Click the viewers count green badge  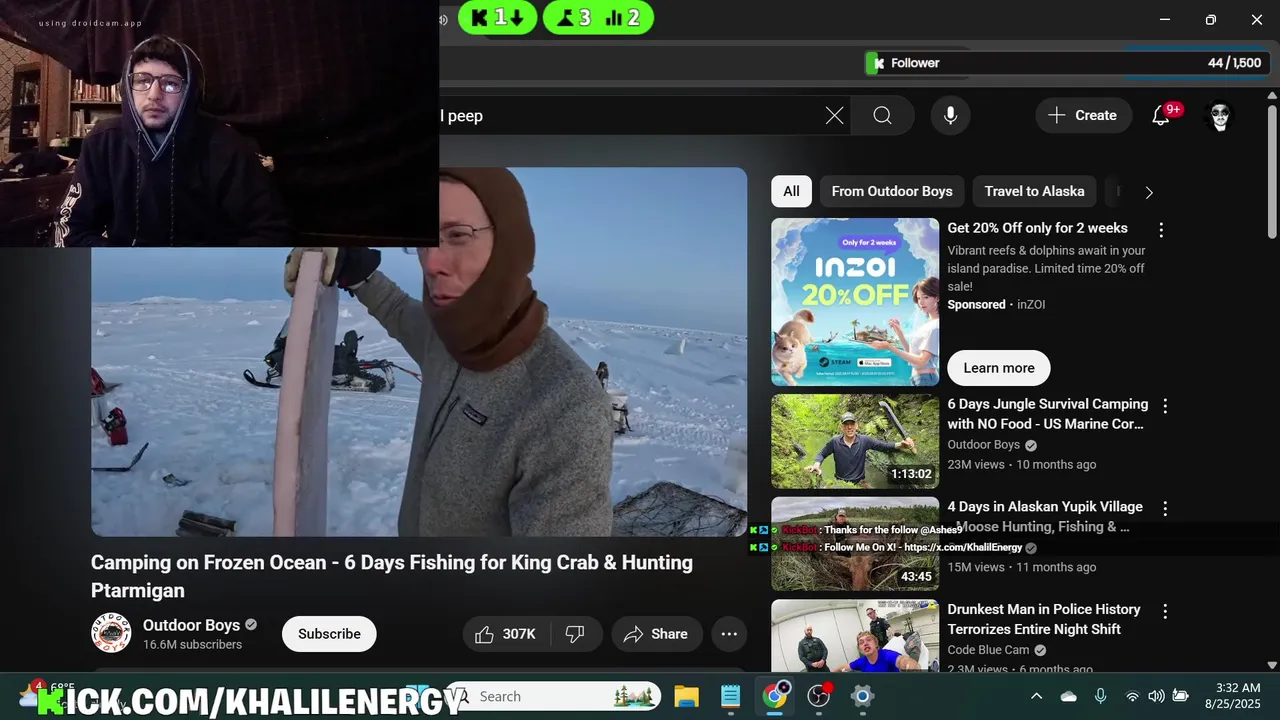598,17
